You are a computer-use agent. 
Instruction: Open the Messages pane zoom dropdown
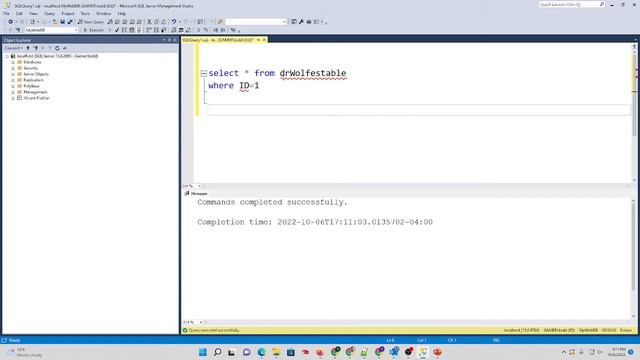pos(200,322)
